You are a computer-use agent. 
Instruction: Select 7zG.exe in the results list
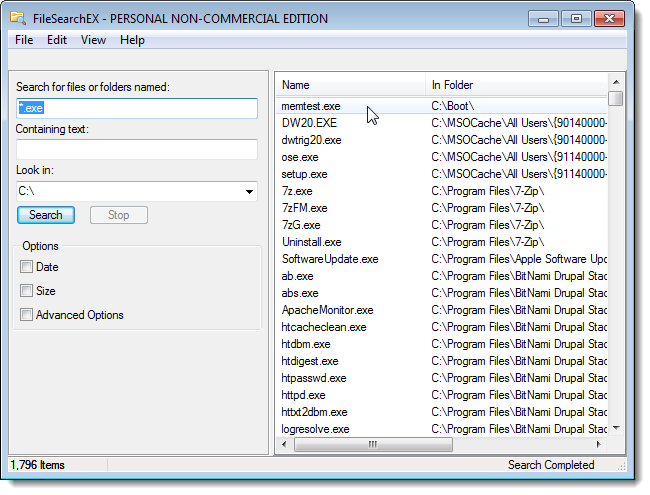click(301, 225)
